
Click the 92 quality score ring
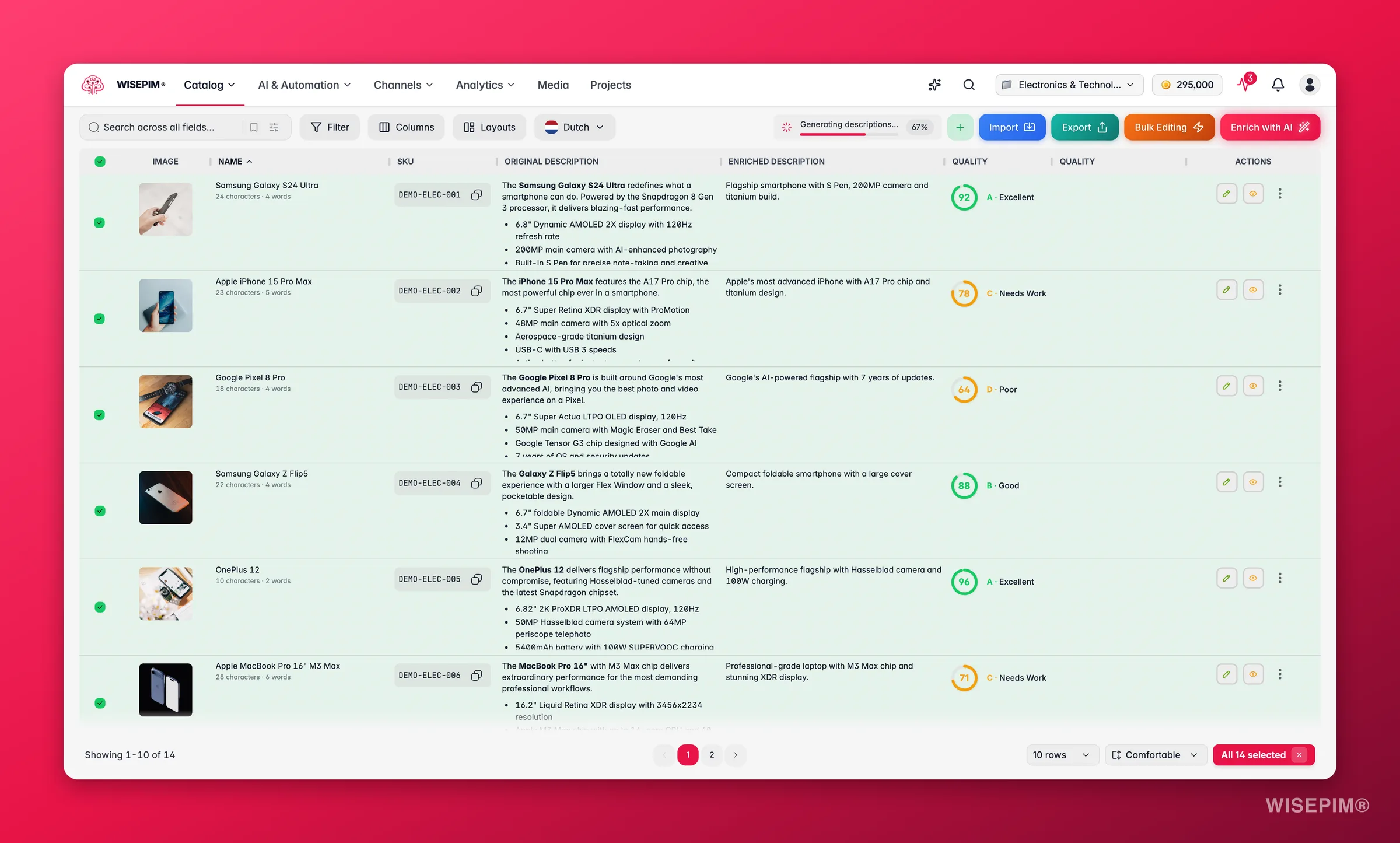[x=964, y=197]
